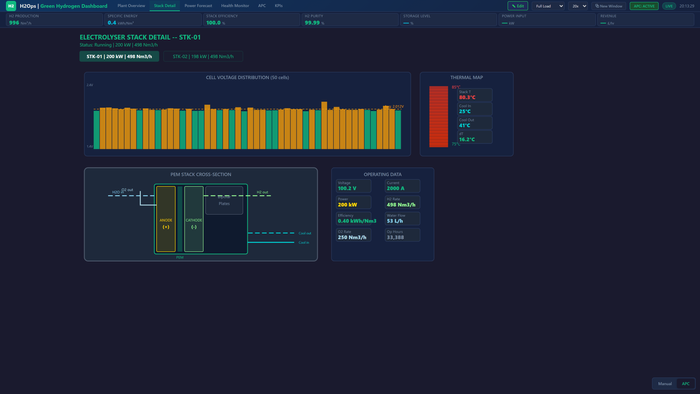Click the Stack Efficiency KPI card
Image resolution: width=700 pixels, height=394 pixels.
pos(252,20)
